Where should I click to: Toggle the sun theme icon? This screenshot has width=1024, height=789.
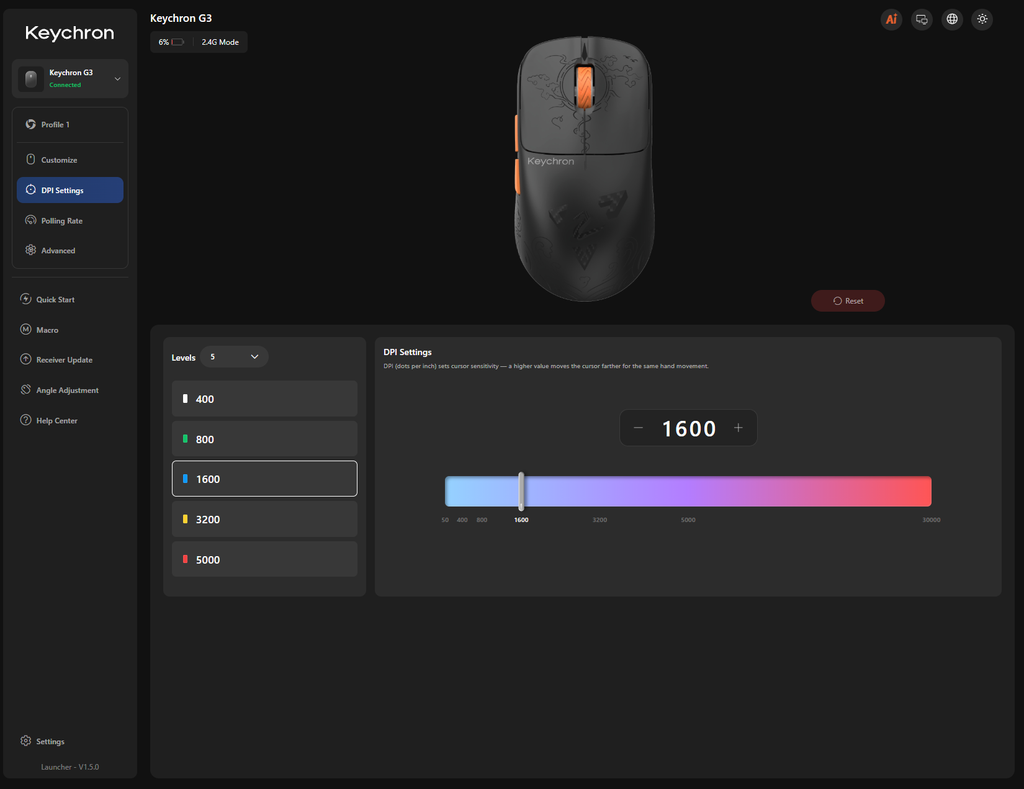[982, 20]
